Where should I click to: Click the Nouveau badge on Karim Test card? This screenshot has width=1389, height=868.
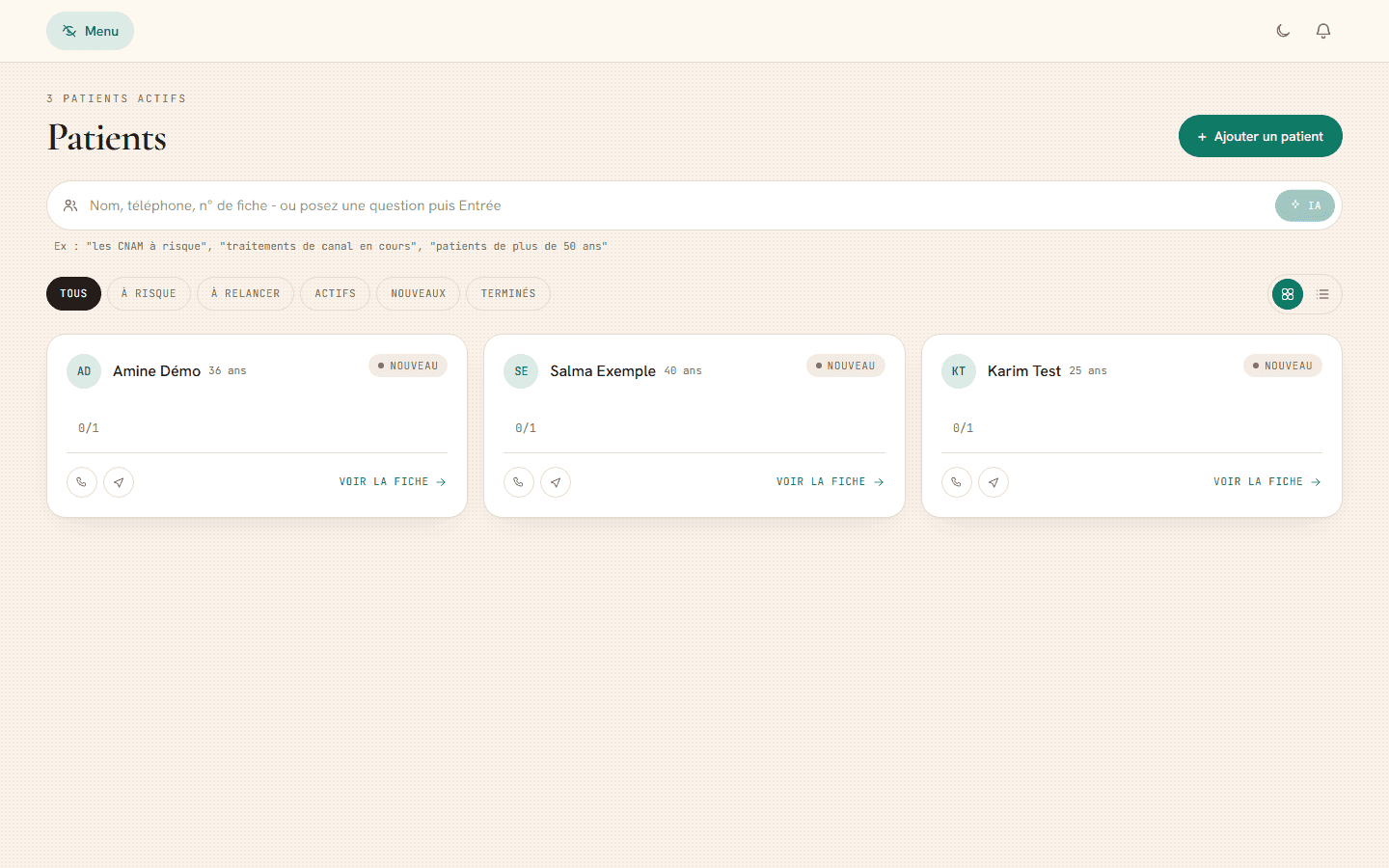click(1283, 366)
